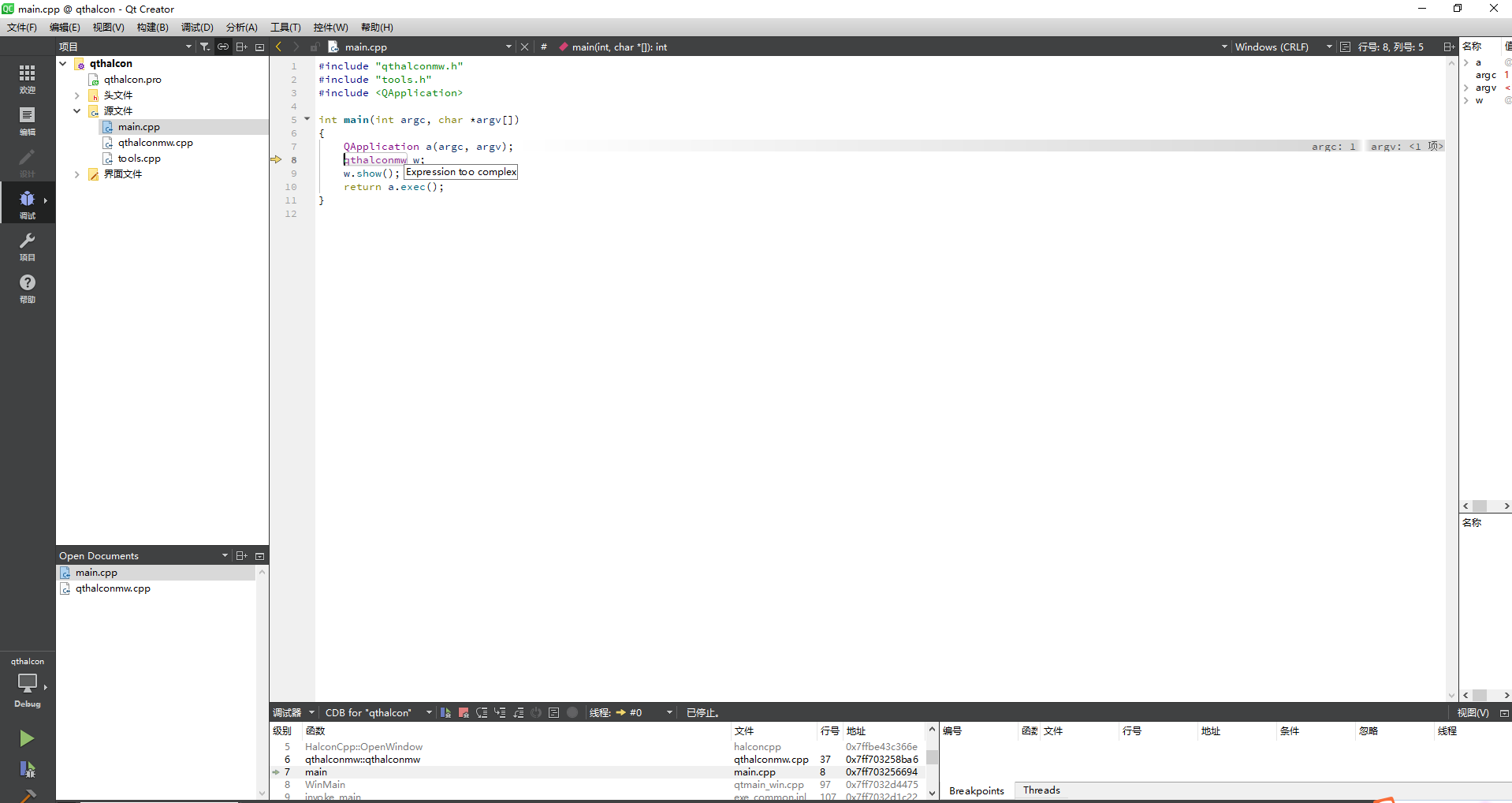Click the filter tree icon in project panel
1512x803 pixels.
[x=205, y=47]
